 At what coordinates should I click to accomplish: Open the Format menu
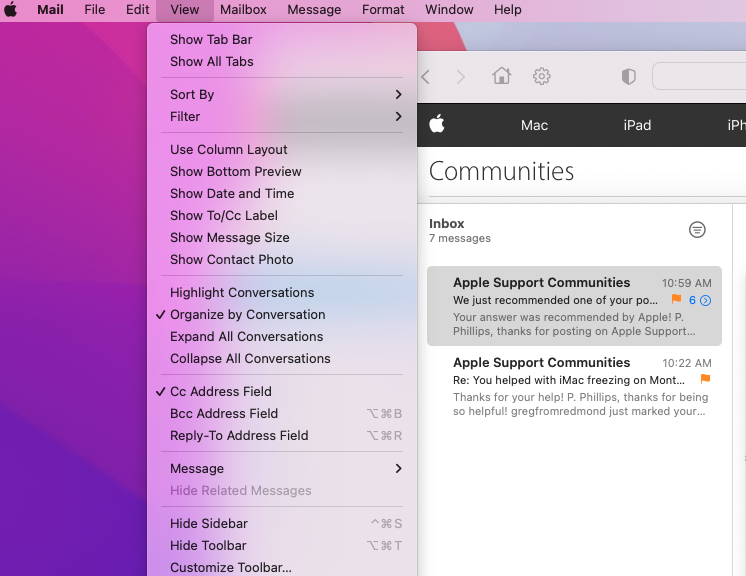coord(383,10)
